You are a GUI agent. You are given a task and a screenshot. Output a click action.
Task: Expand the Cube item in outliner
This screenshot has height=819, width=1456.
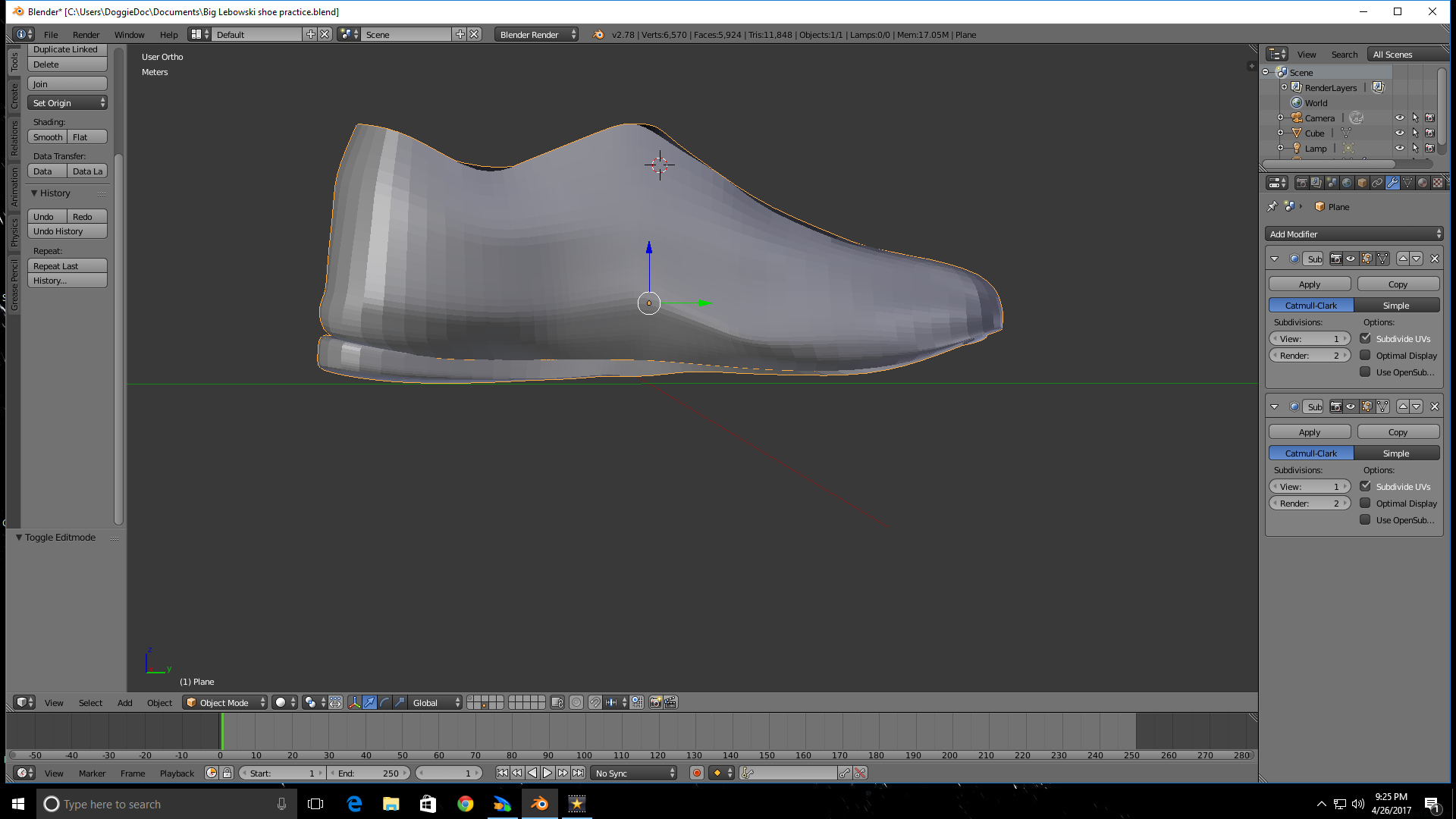point(1281,133)
